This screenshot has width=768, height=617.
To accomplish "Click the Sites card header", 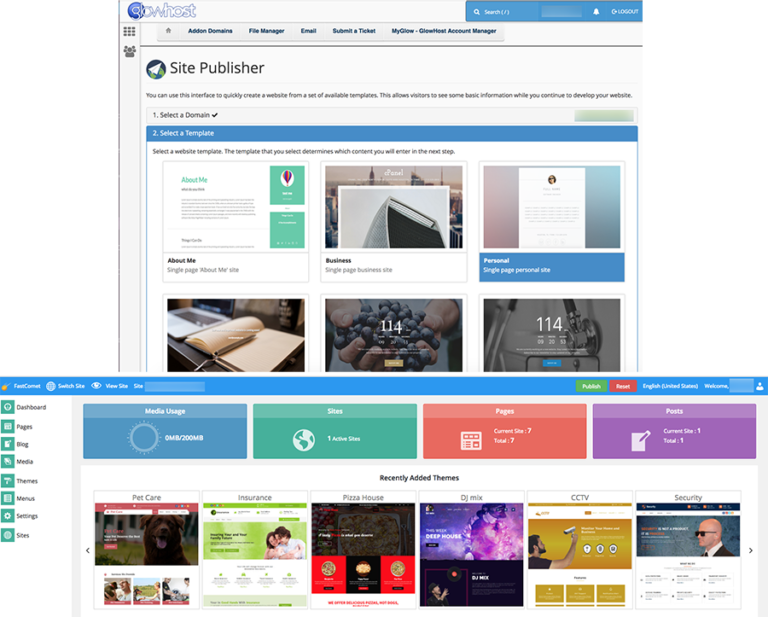I will [x=335, y=411].
